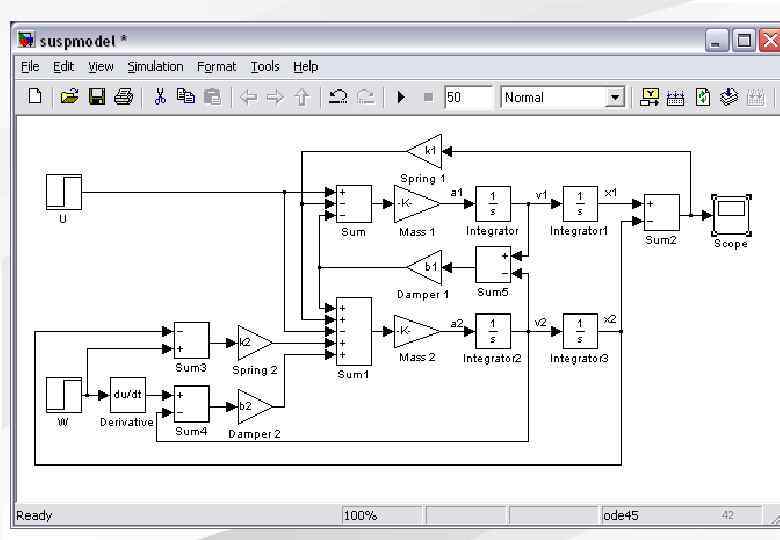Select the U step input block
The height and width of the screenshot is (540, 780).
pyautogui.click(x=64, y=192)
